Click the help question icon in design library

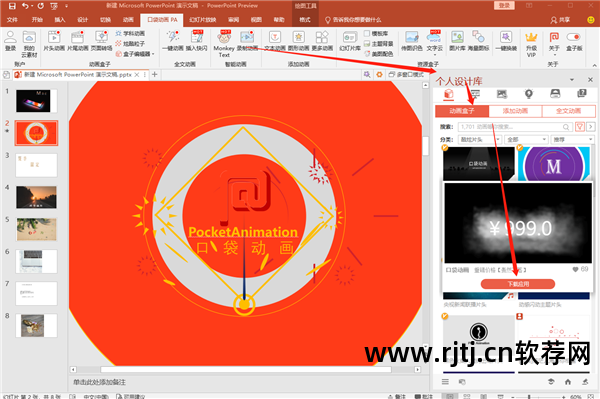[582, 93]
